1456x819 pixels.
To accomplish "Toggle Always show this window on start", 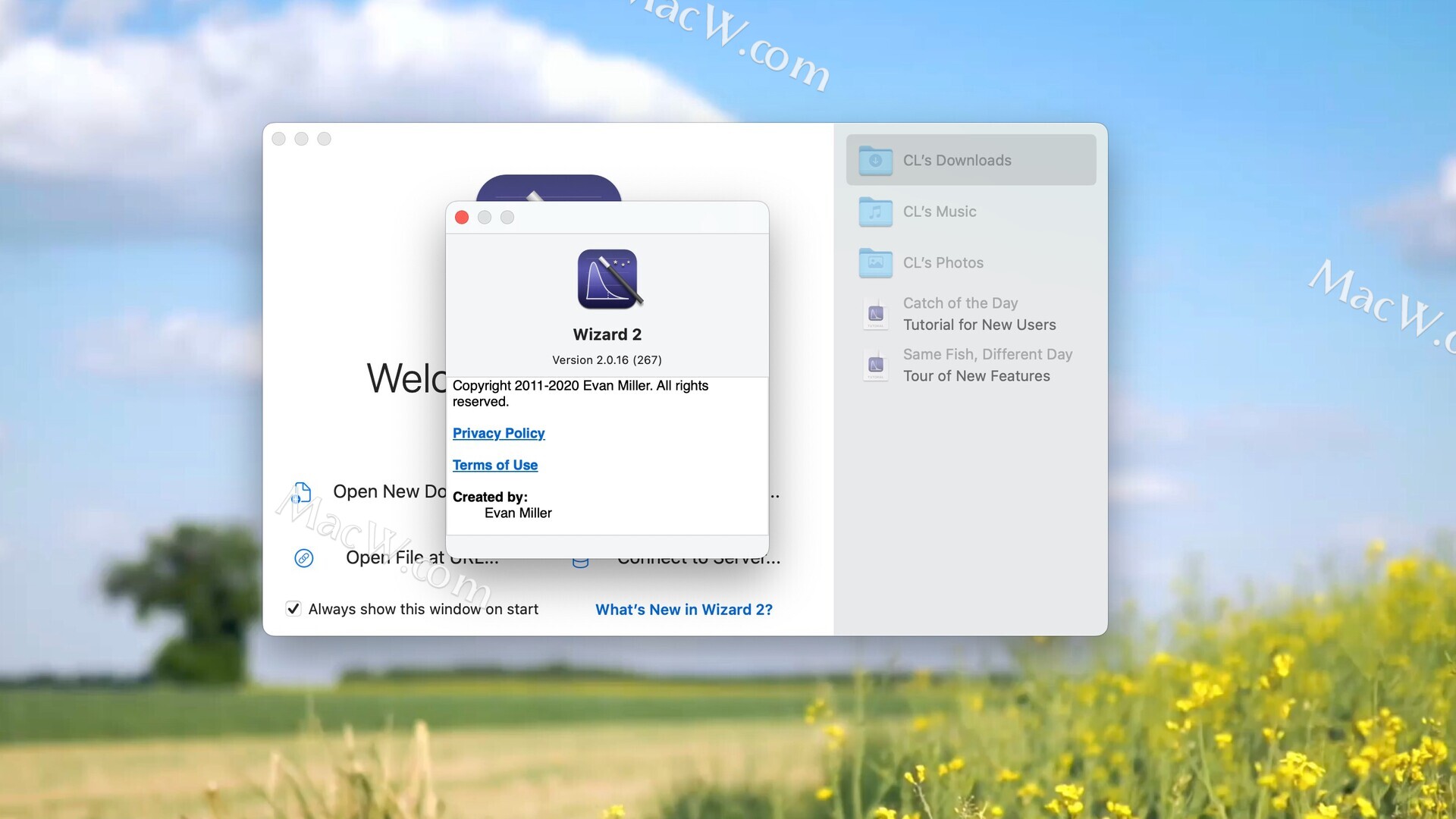I will click(x=293, y=608).
